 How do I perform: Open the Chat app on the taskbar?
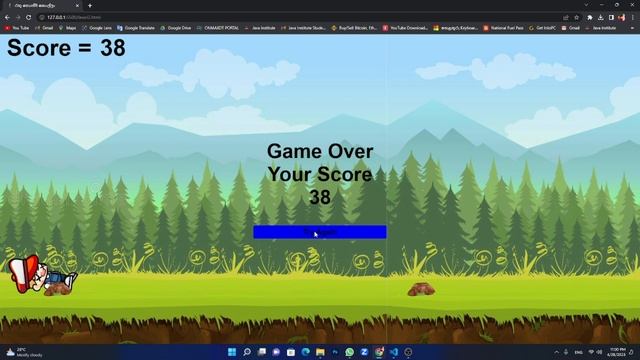276,352
